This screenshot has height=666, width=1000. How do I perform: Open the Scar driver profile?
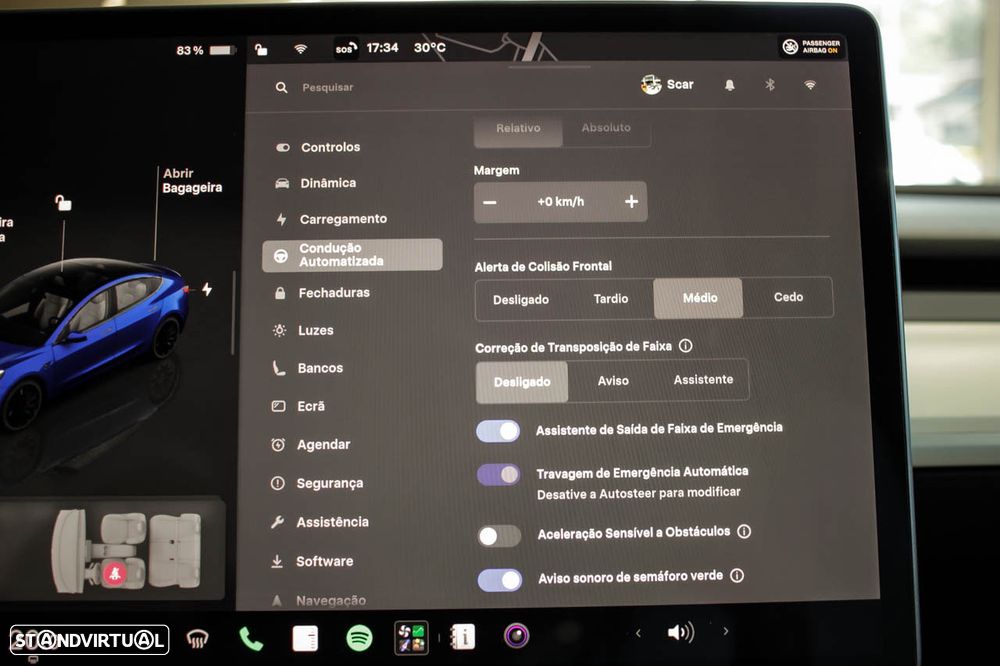coord(666,84)
